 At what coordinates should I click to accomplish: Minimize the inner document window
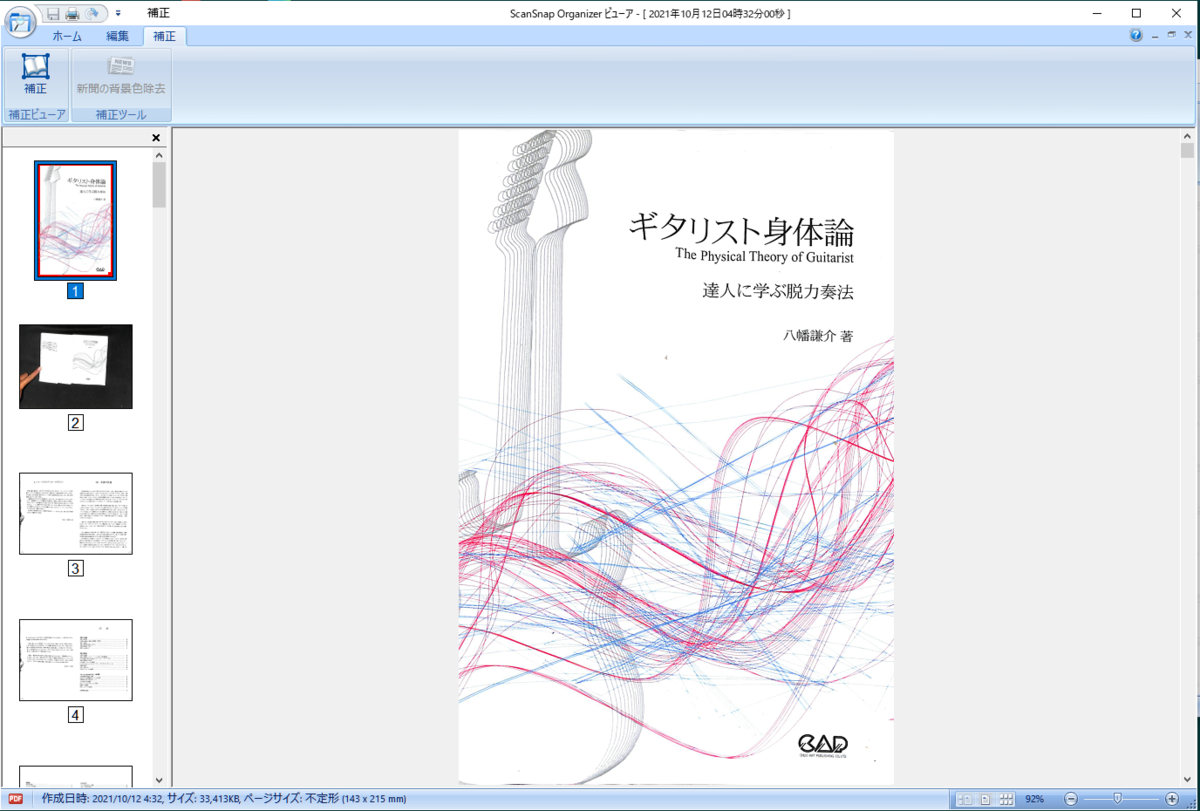tap(1155, 35)
